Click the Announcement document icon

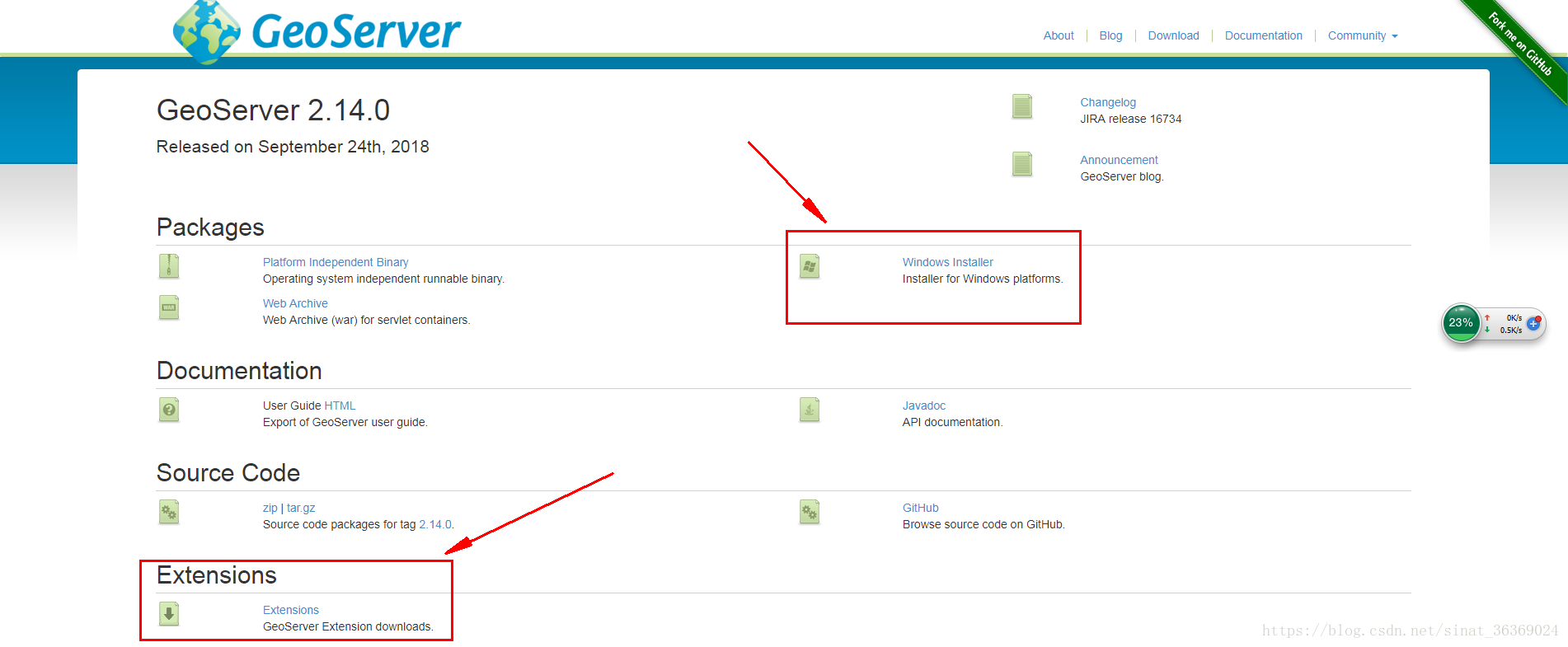(x=1022, y=164)
